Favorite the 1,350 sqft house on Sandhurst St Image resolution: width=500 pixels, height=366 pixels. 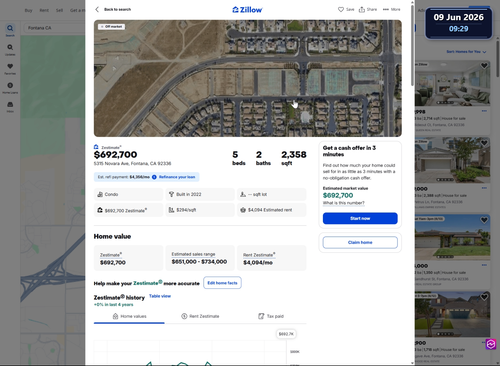[484, 220]
